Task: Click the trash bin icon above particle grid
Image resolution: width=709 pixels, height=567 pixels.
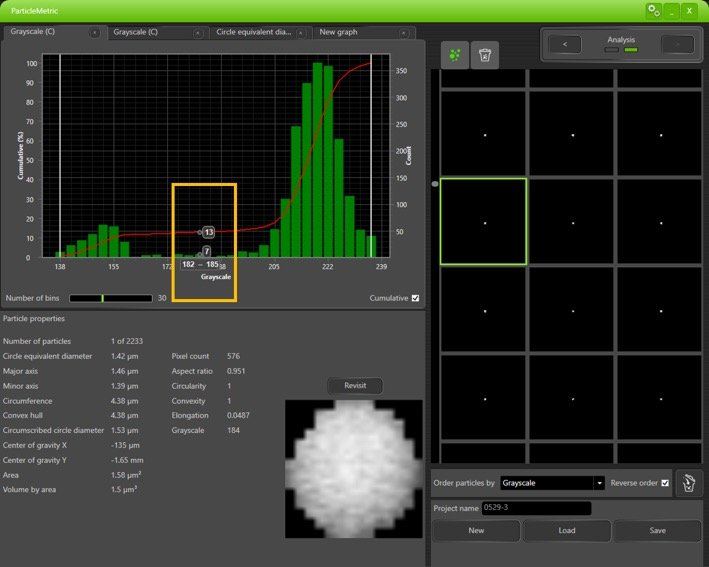Action: [484, 56]
